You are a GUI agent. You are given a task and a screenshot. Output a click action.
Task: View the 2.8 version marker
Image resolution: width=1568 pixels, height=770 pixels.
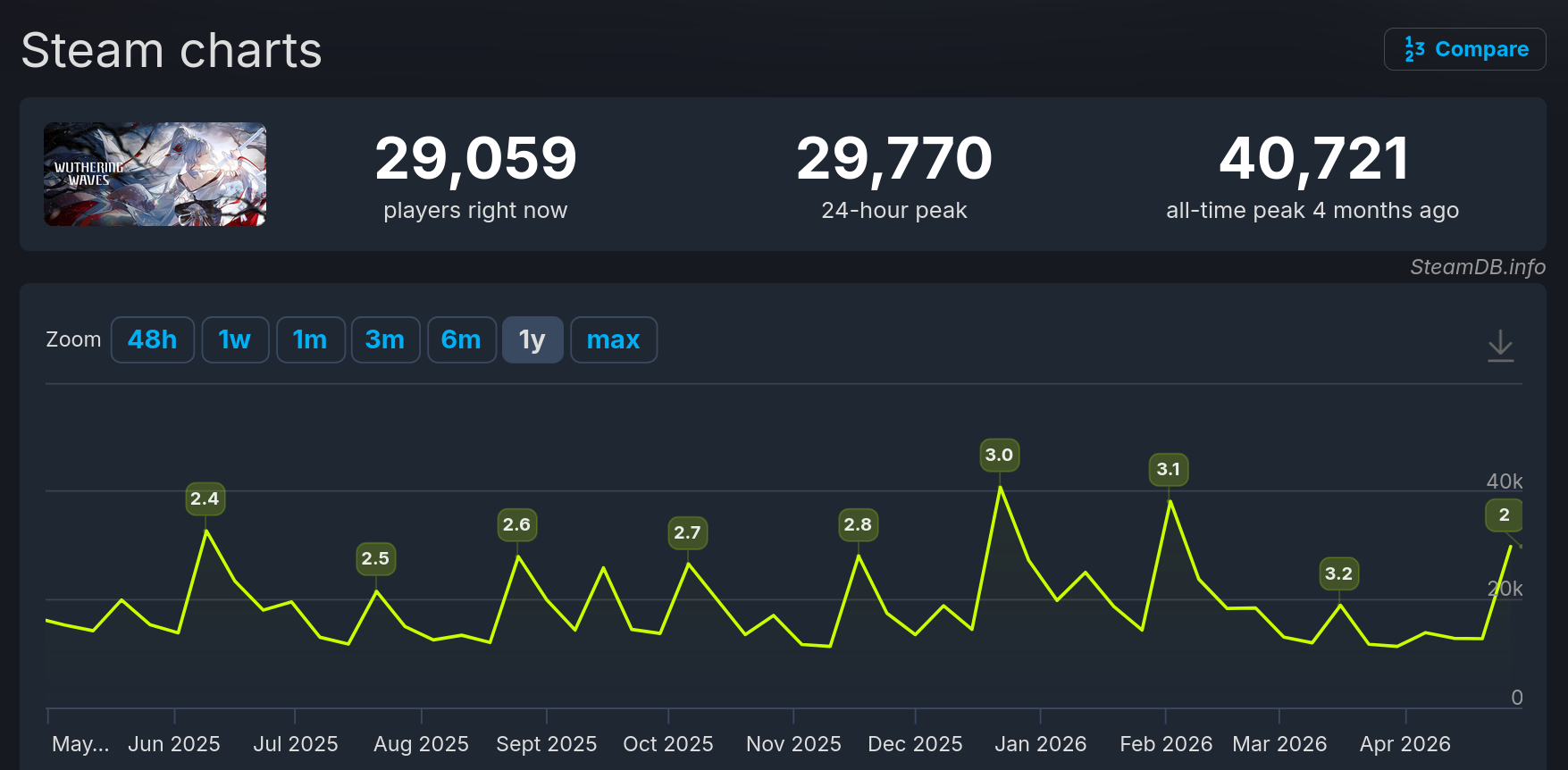[x=858, y=524]
